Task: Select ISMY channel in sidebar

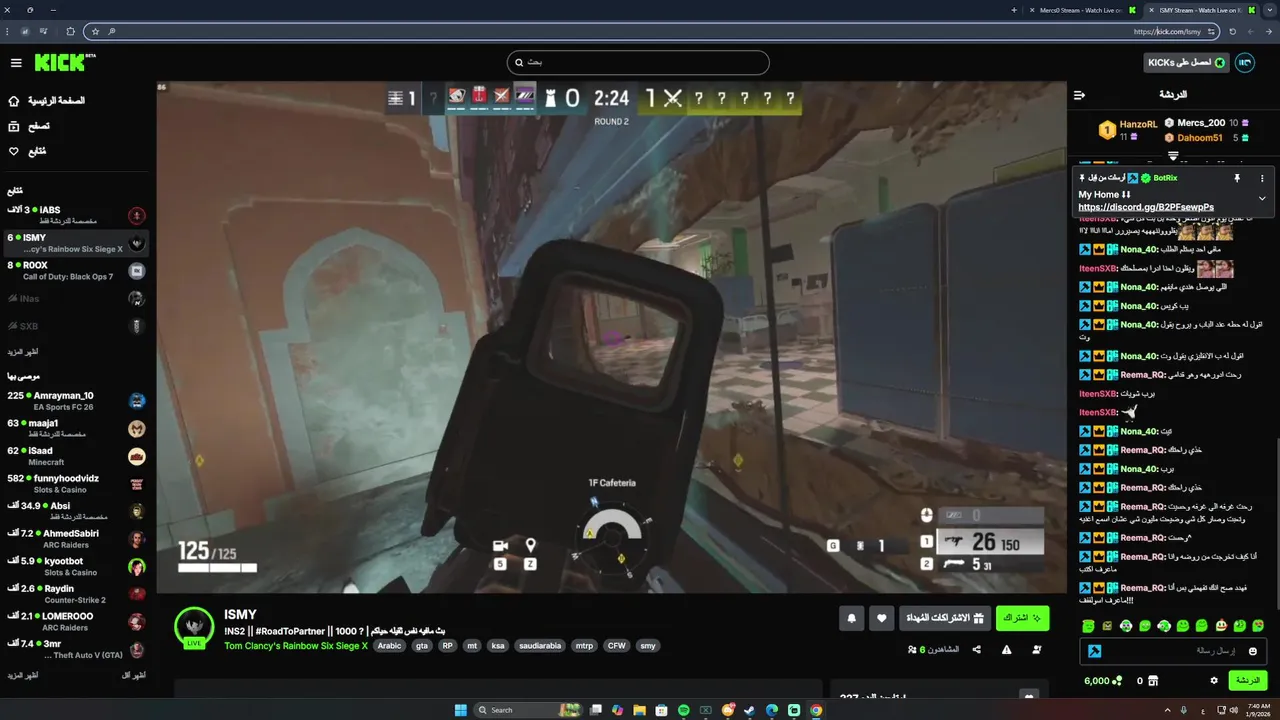Action: (x=76, y=243)
